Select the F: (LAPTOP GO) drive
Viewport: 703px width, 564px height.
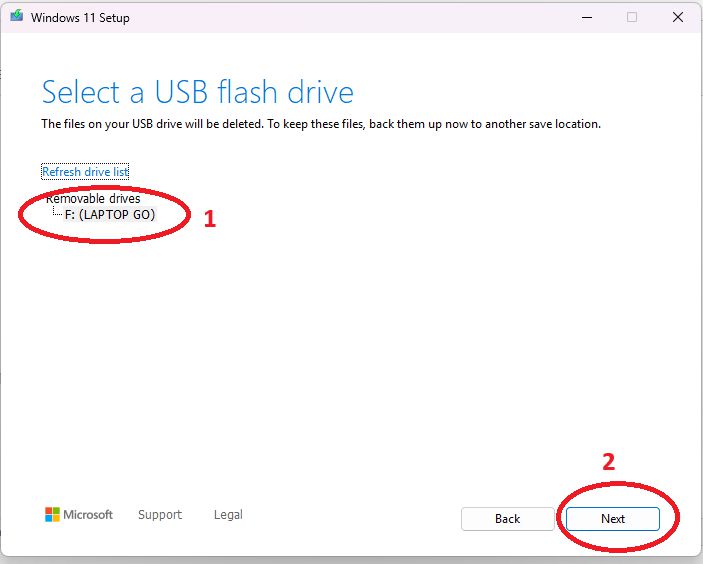pyautogui.click(x=111, y=215)
